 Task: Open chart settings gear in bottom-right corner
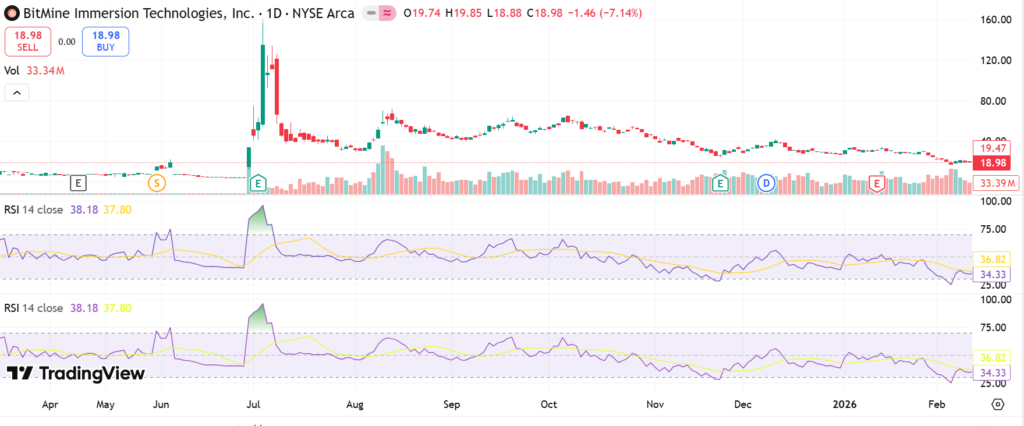997,403
